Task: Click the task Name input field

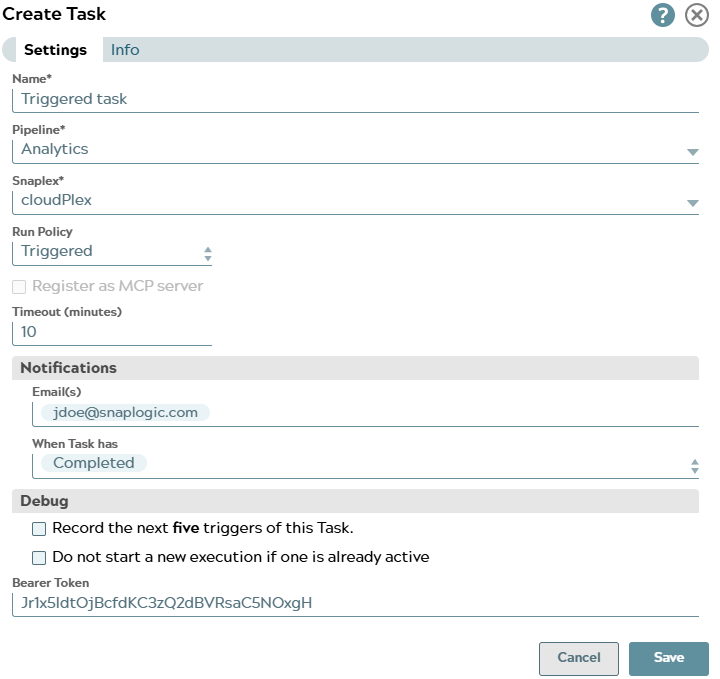Action: tap(355, 99)
